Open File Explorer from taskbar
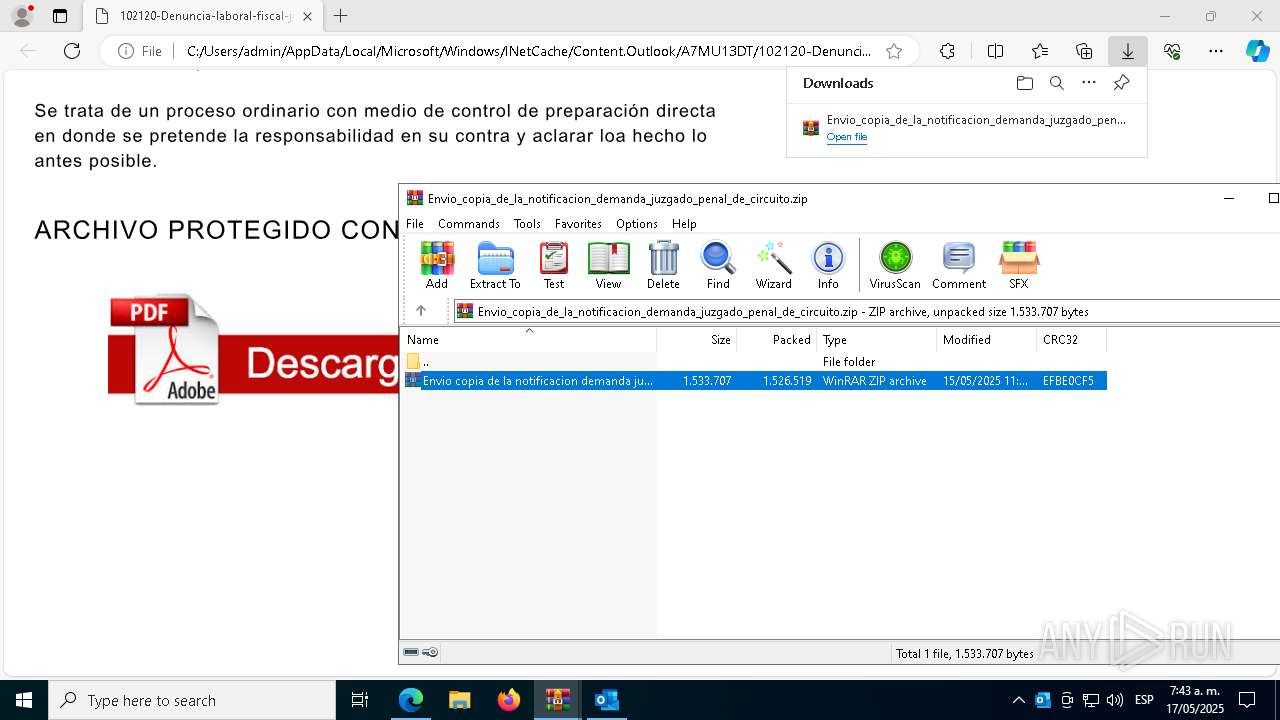This screenshot has height=720, width=1280. click(460, 700)
